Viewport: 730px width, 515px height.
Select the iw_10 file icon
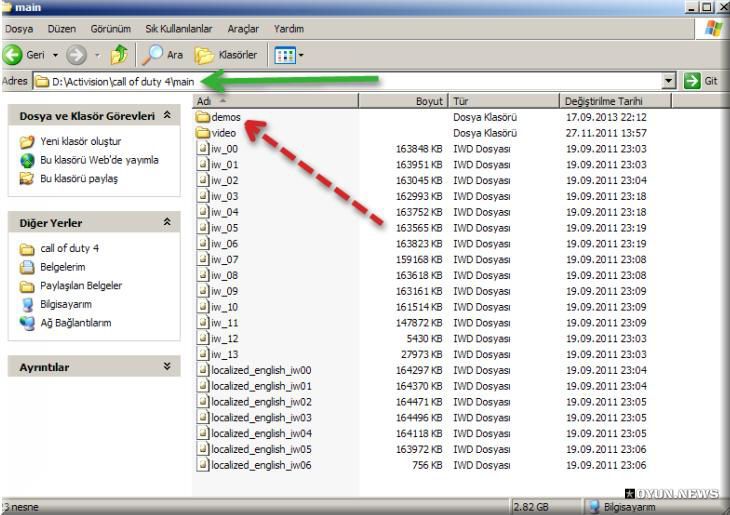tap(203, 307)
